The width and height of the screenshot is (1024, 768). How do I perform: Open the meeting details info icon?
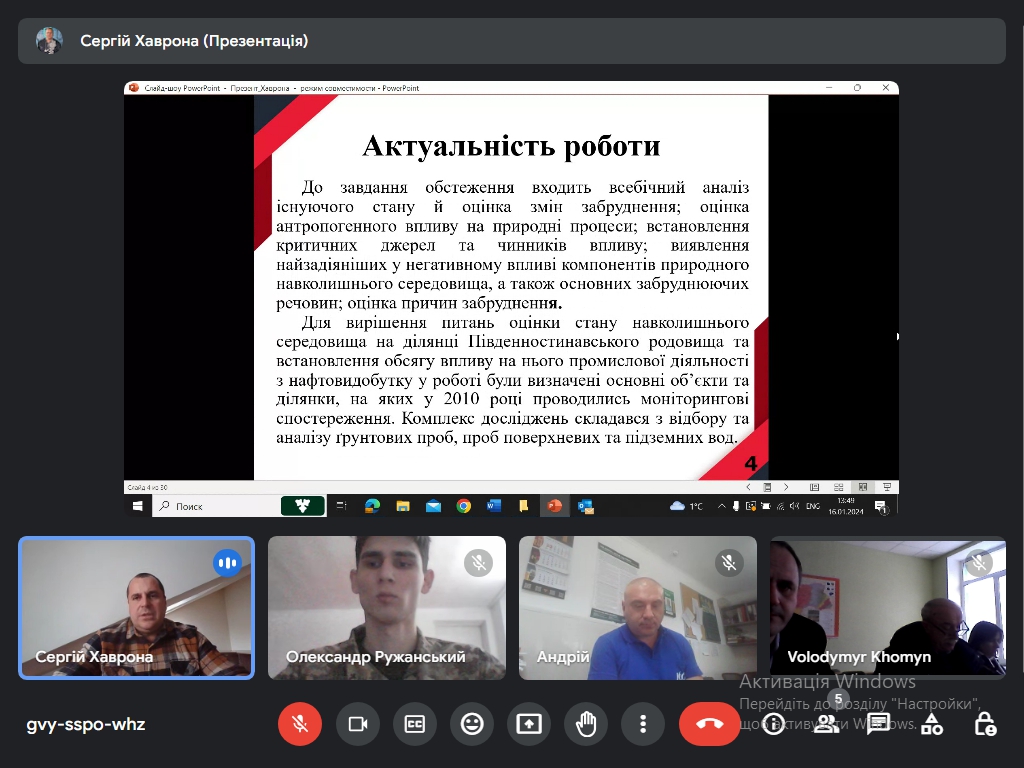click(x=773, y=724)
